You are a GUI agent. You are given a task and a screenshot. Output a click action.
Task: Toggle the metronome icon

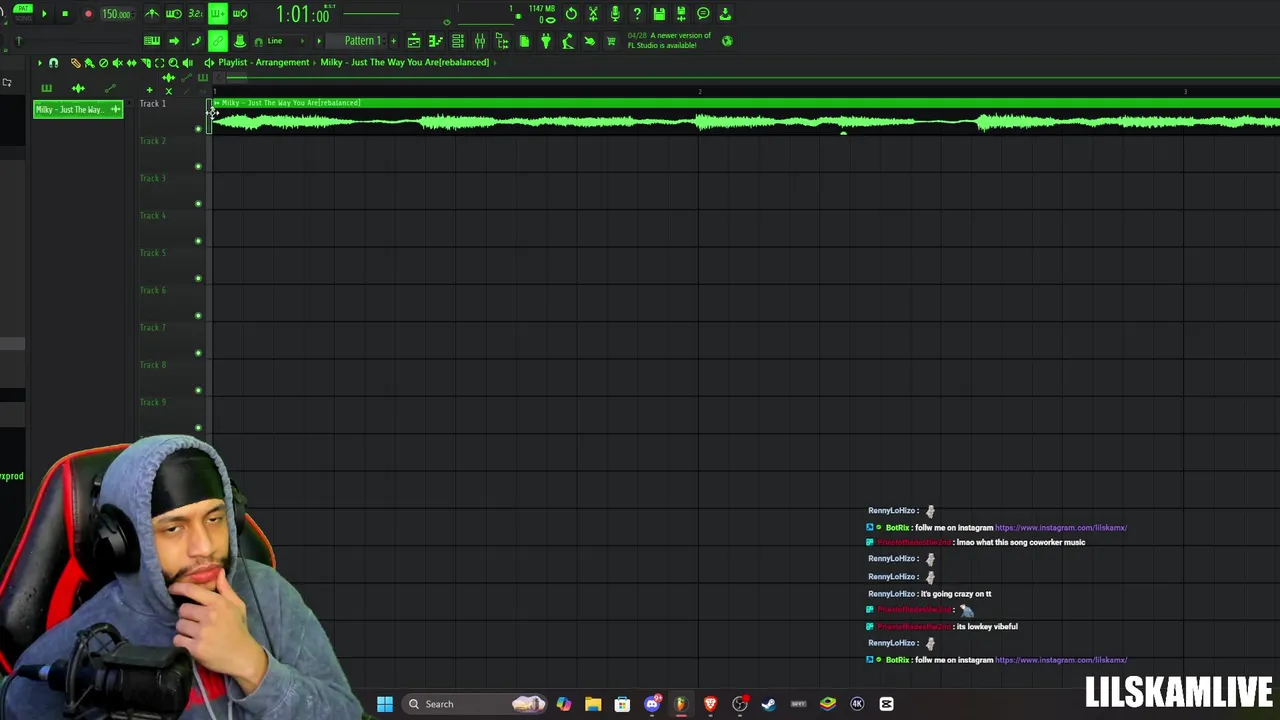(x=152, y=14)
